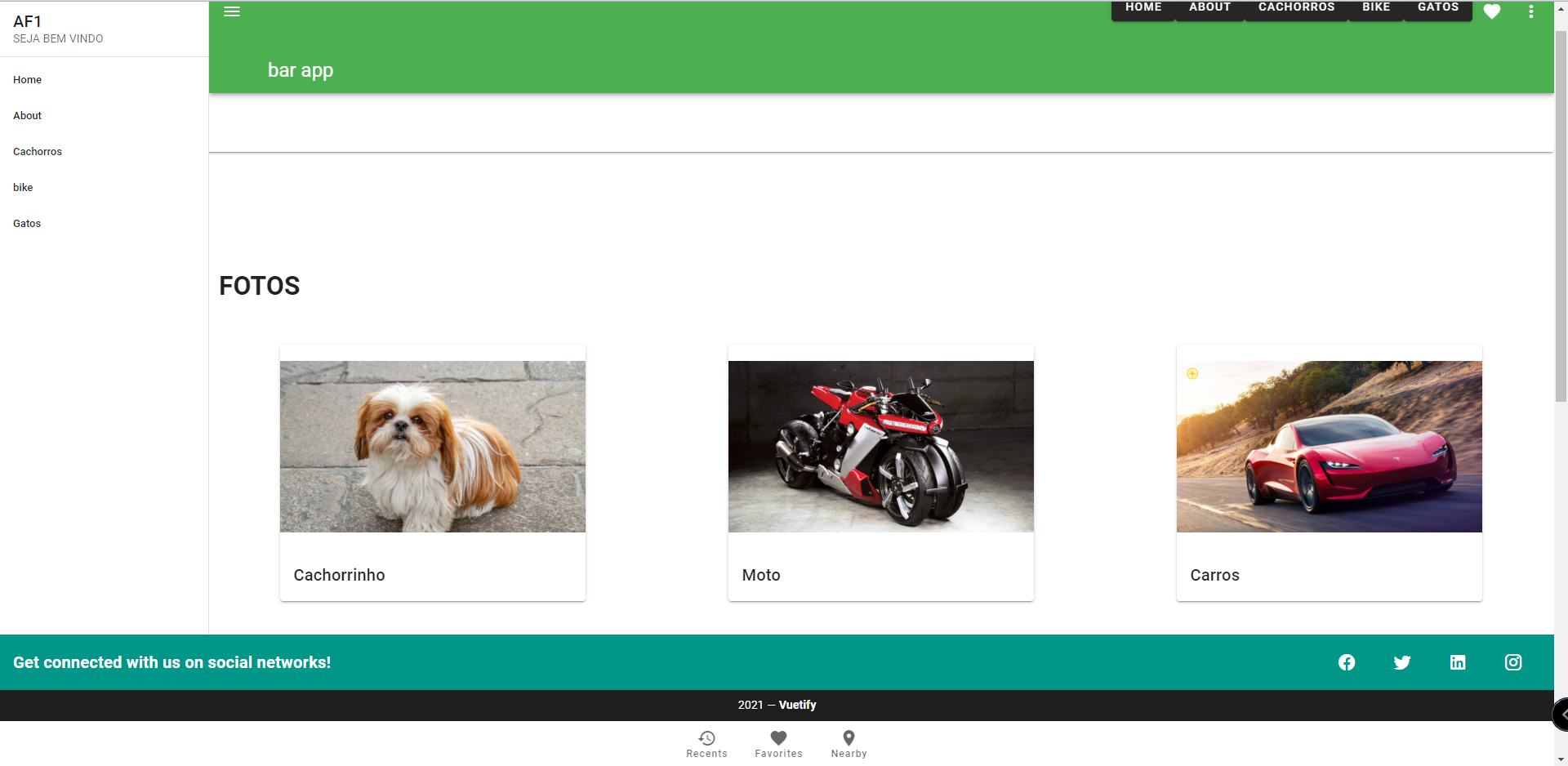Click the Carros red car photo

tap(1330, 447)
